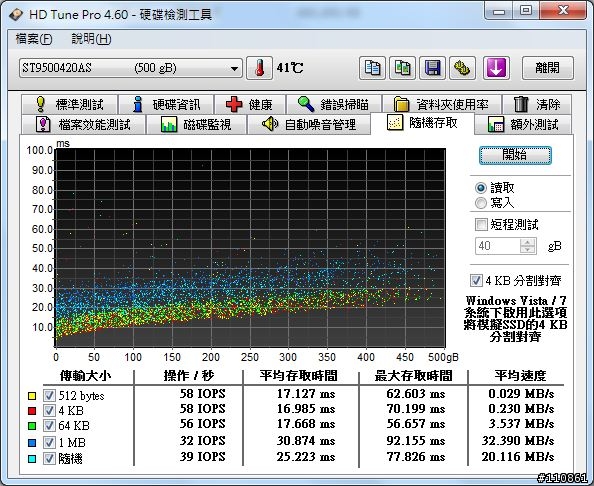
Task: Click the 平均速度 column header
Action: pos(521,376)
